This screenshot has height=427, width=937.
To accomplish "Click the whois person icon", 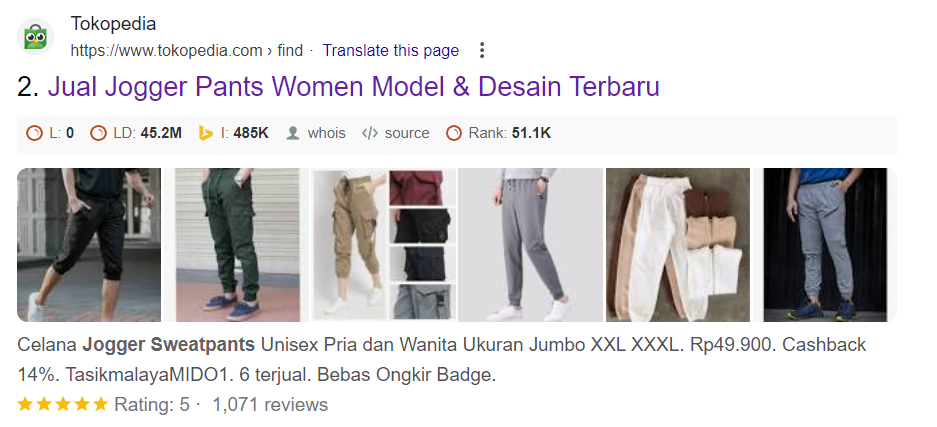I will coord(292,133).
